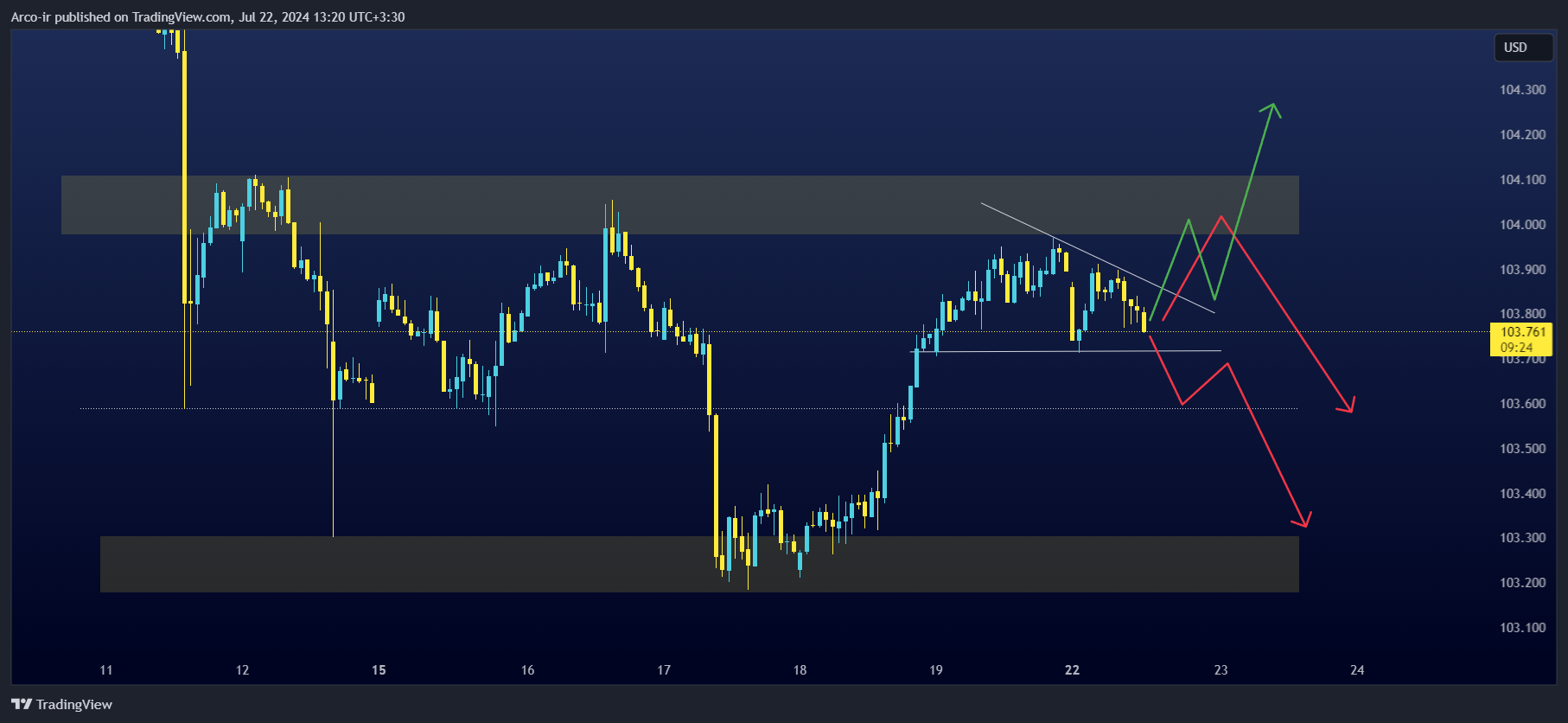Click the 103.761 current price label

(1522, 332)
